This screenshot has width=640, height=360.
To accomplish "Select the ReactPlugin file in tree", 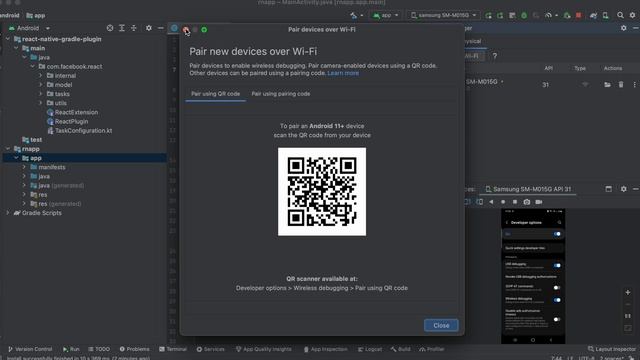I will [x=67, y=122].
